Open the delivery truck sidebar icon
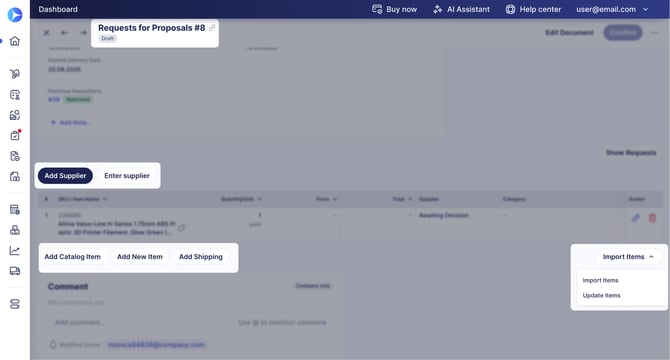 click(15, 271)
